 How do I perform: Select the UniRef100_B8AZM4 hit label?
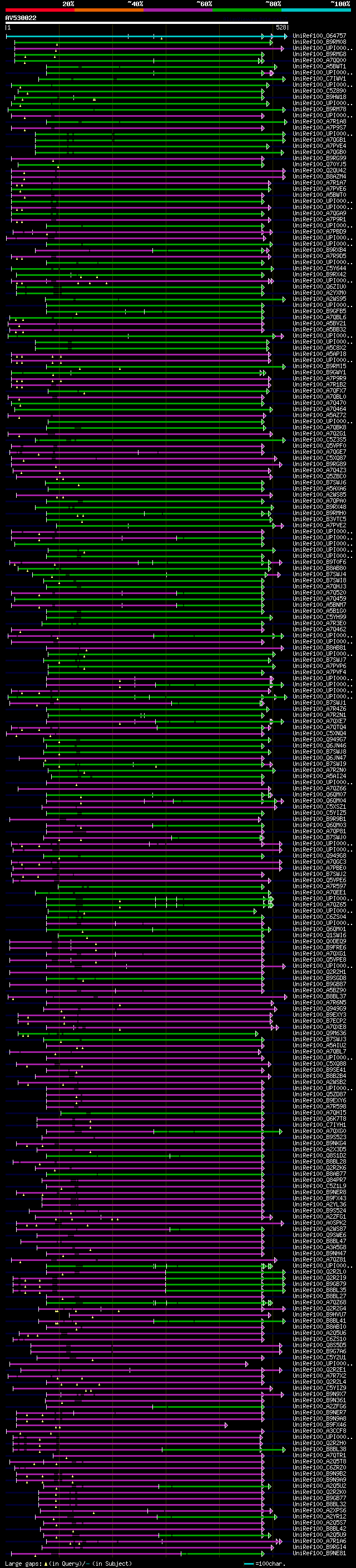click(319, 176)
